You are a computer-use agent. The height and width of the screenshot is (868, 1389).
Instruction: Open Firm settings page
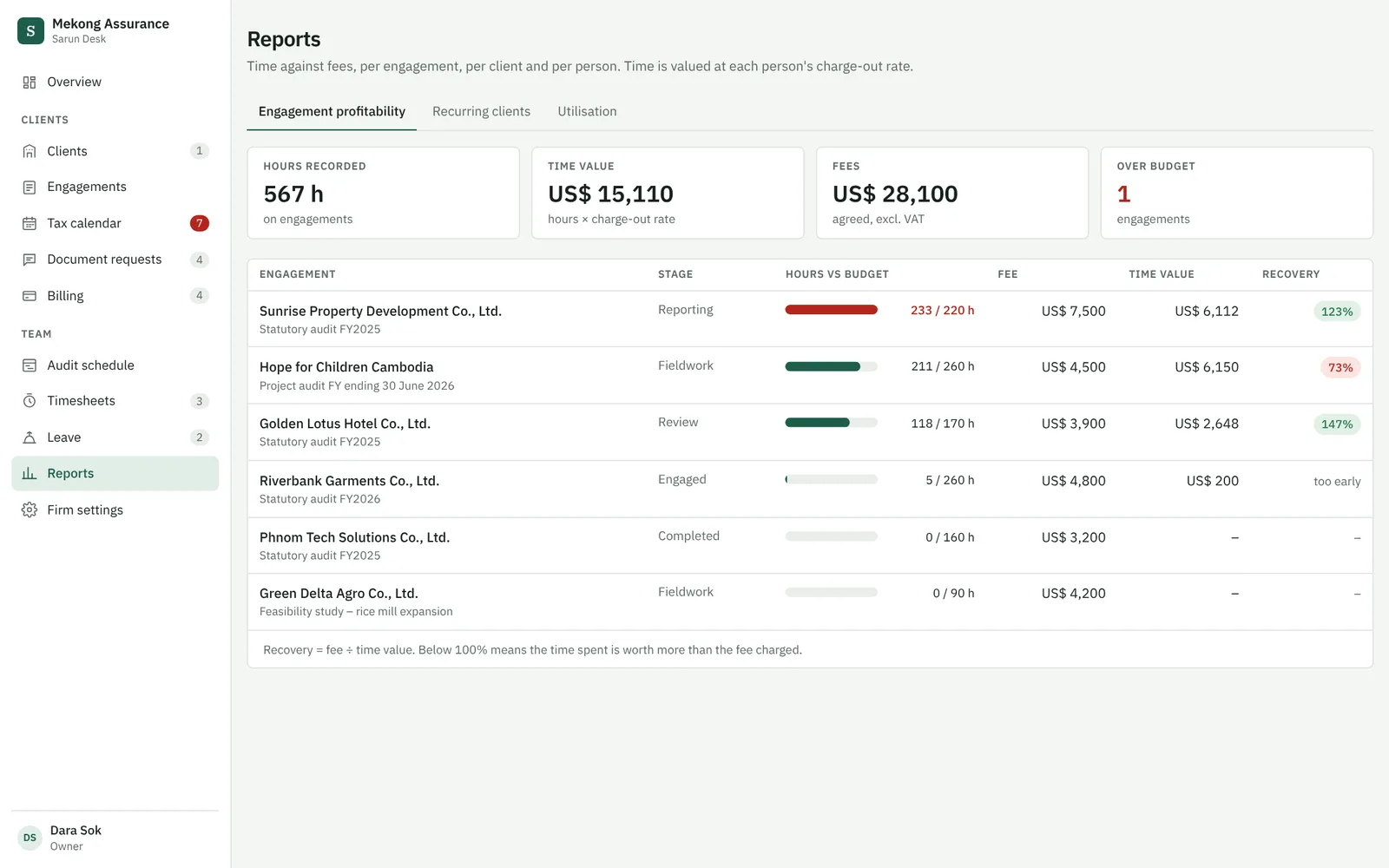[115, 510]
